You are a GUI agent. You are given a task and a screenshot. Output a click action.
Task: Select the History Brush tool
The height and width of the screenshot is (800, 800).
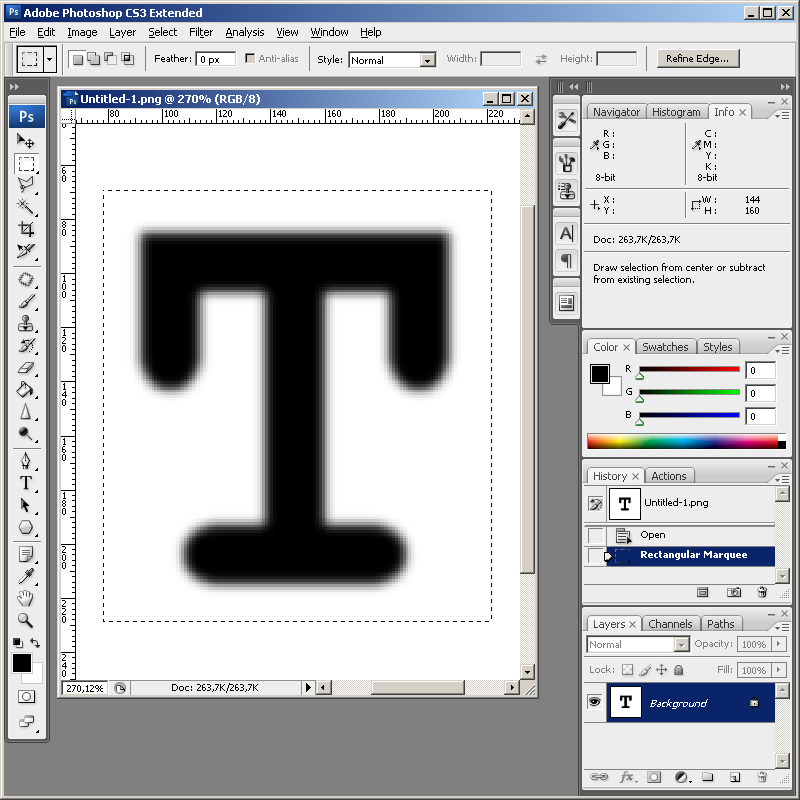(x=26, y=345)
